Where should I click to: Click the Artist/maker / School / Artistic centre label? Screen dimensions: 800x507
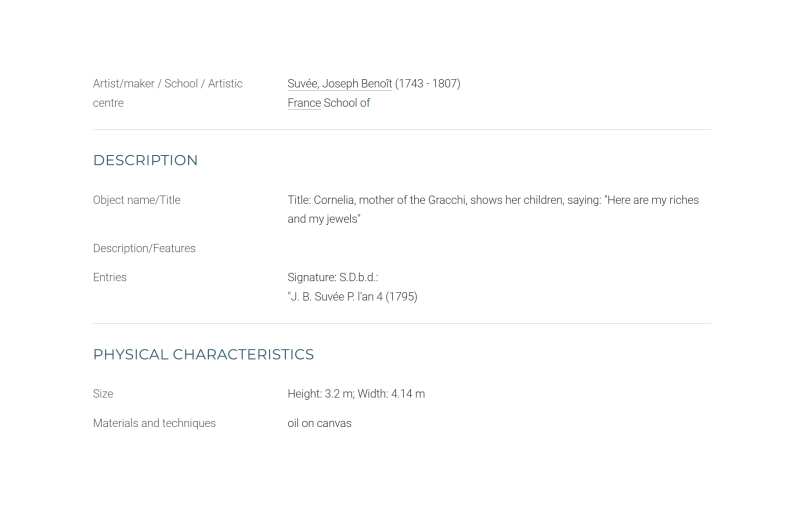[x=167, y=93]
